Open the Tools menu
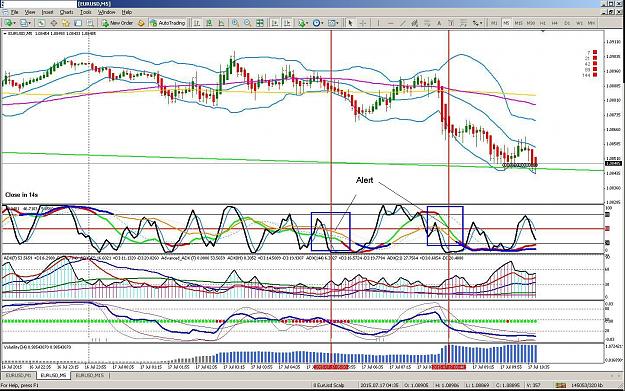The image size is (625, 391). pos(86,12)
